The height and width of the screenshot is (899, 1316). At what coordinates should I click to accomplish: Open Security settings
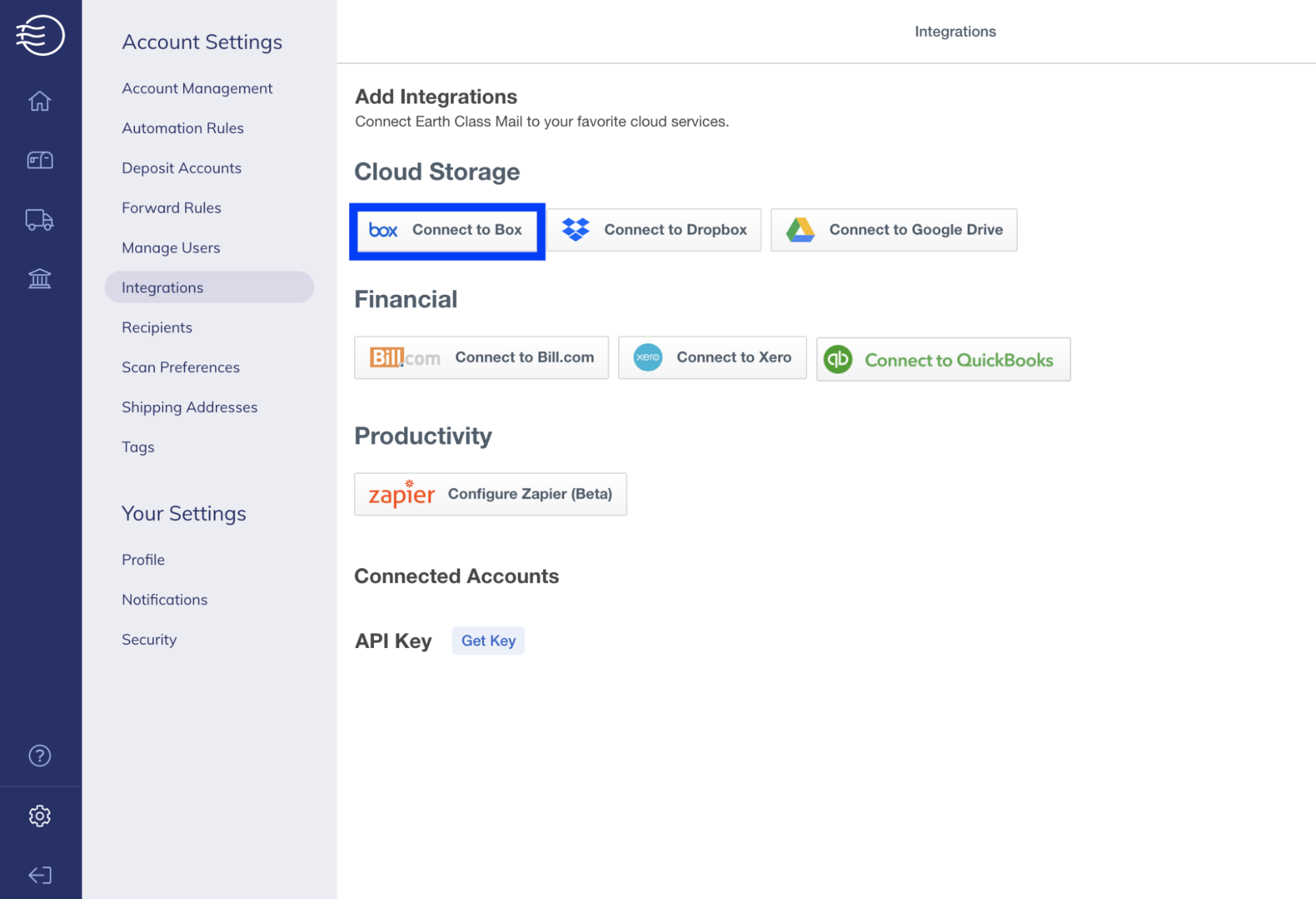click(x=149, y=640)
